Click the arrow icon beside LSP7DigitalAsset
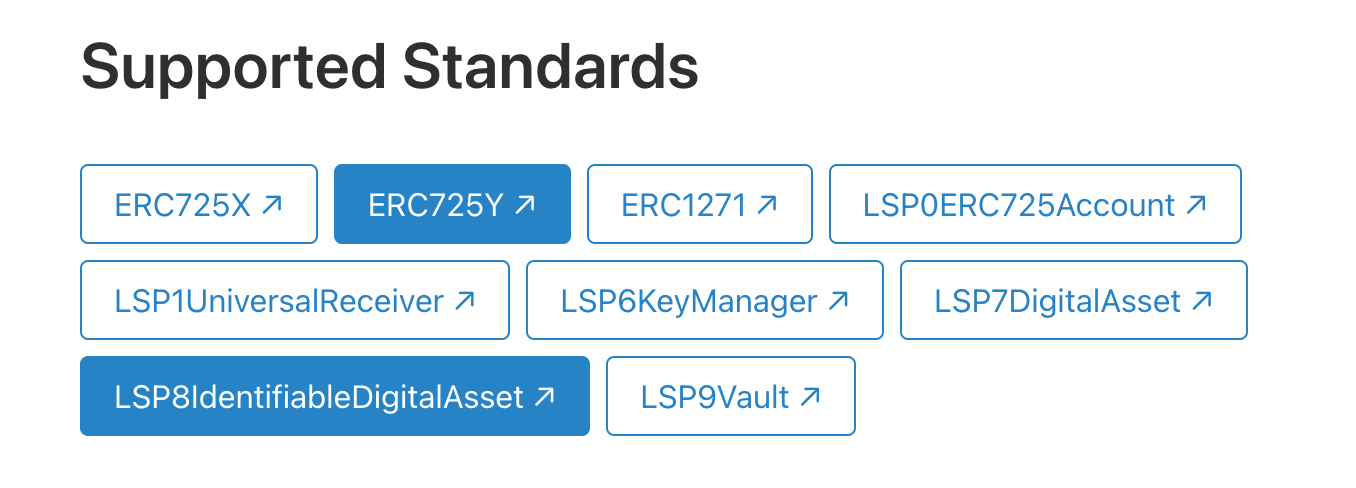The width and height of the screenshot is (1356, 488). 1202,301
